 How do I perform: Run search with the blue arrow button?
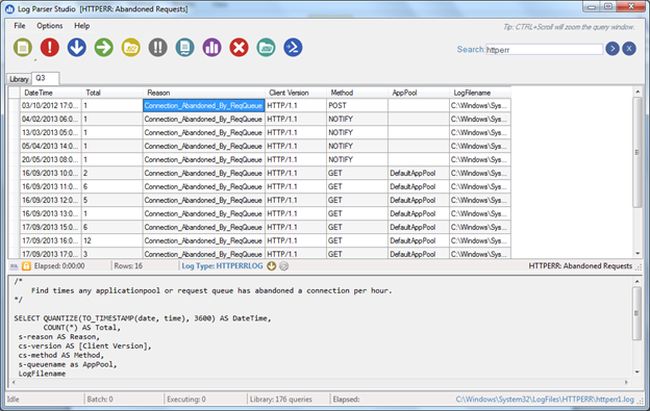coord(612,49)
